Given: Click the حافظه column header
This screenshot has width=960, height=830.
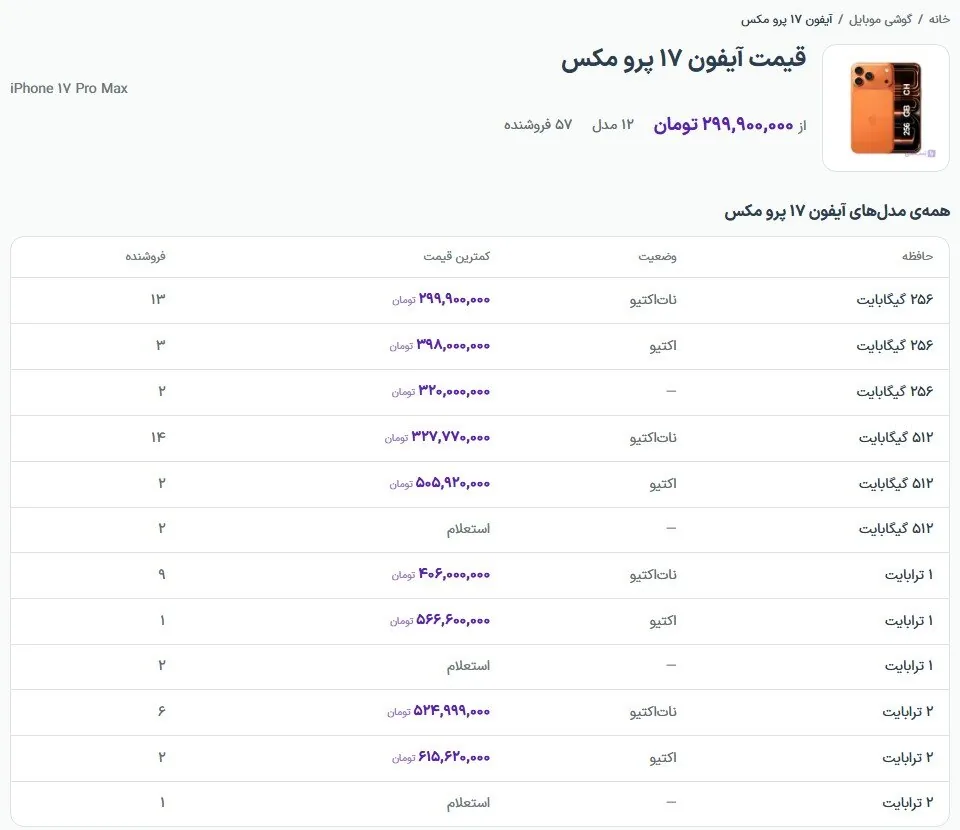Looking at the screenshot, I should [917, 256].
